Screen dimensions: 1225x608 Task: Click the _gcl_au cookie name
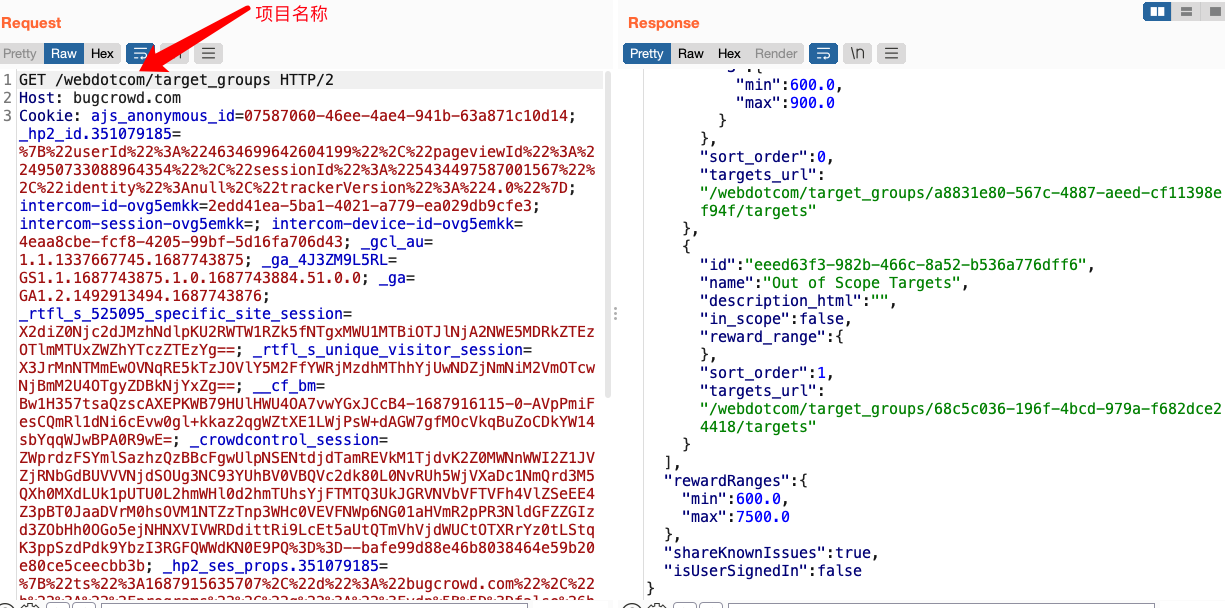391,242
